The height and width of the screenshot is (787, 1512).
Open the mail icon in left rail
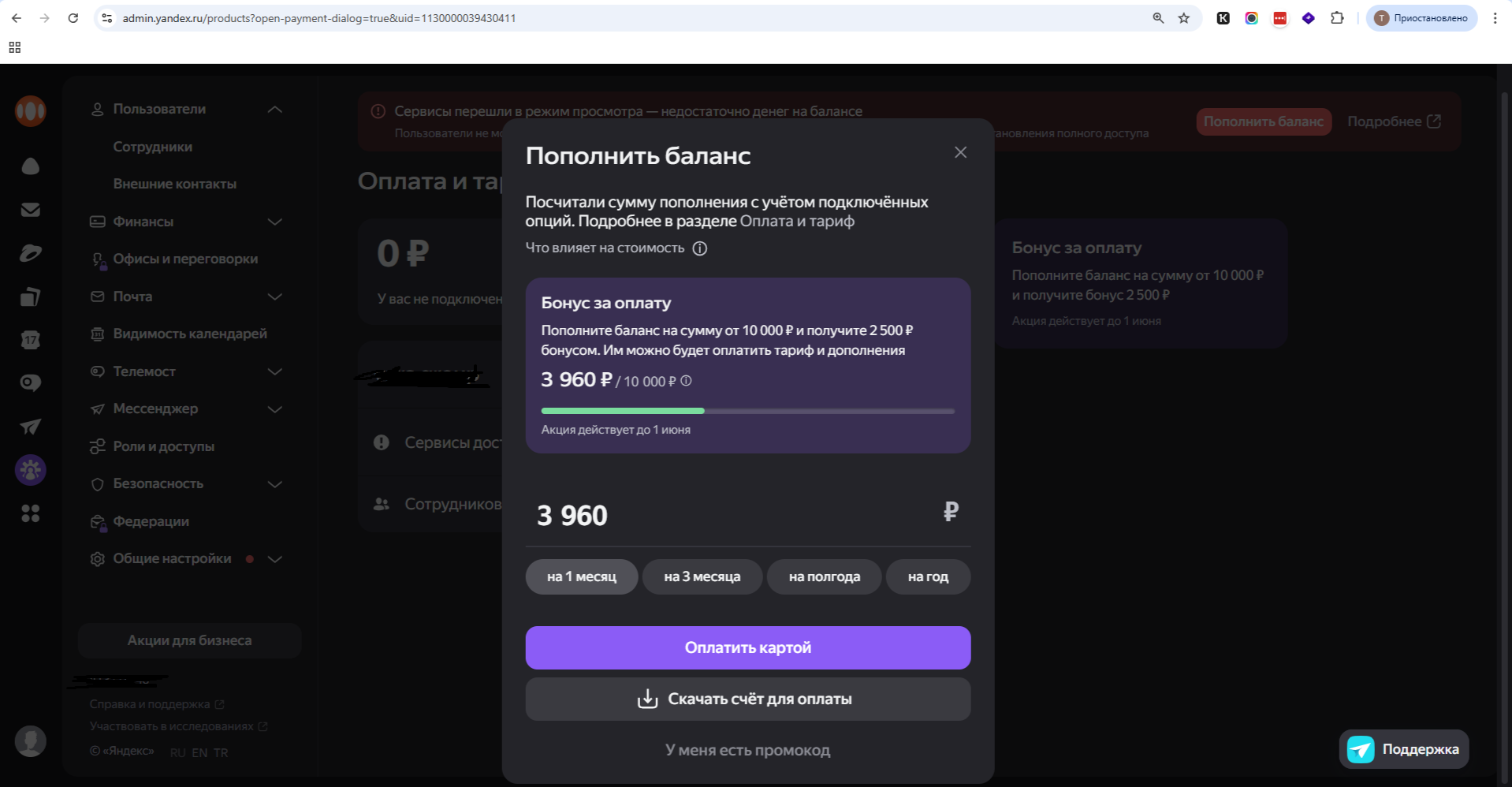pos(30,210)
